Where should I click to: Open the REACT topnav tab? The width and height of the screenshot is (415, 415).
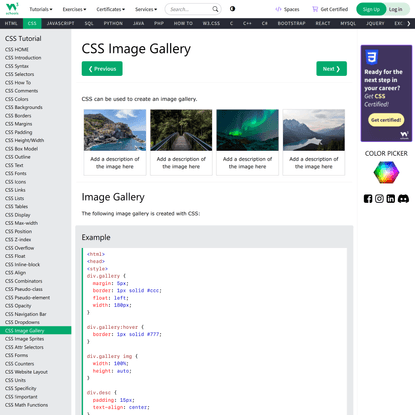[x=323, y=23]
